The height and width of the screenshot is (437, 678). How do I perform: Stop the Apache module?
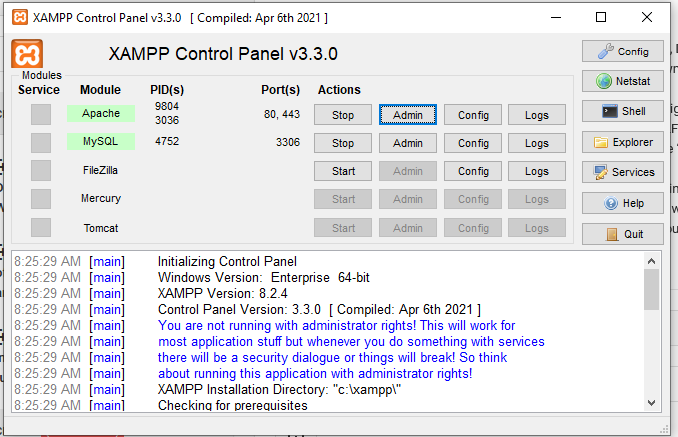343,115
